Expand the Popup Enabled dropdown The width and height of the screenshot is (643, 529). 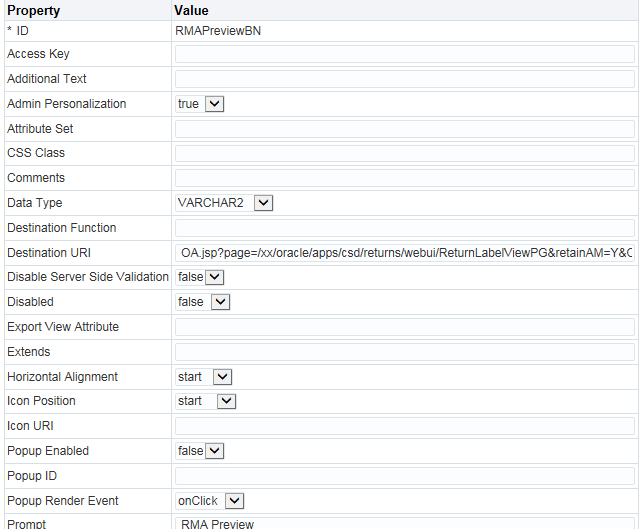200,451
